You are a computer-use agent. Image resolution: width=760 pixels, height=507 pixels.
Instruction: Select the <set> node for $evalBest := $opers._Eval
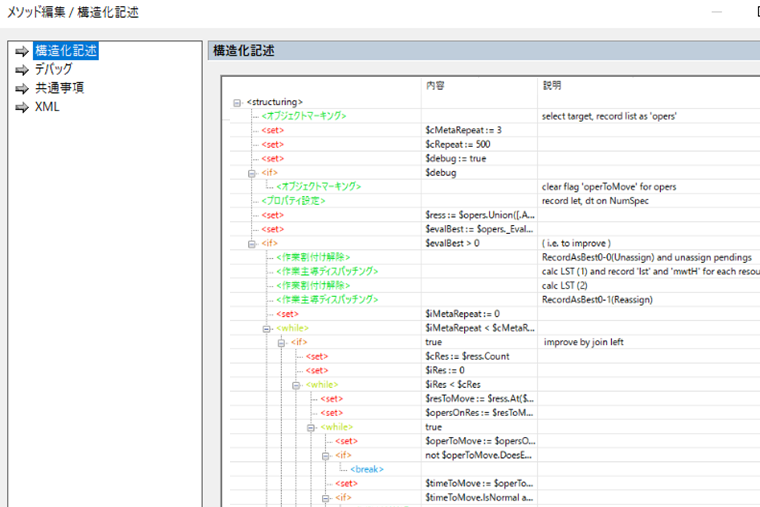[272, 229]
